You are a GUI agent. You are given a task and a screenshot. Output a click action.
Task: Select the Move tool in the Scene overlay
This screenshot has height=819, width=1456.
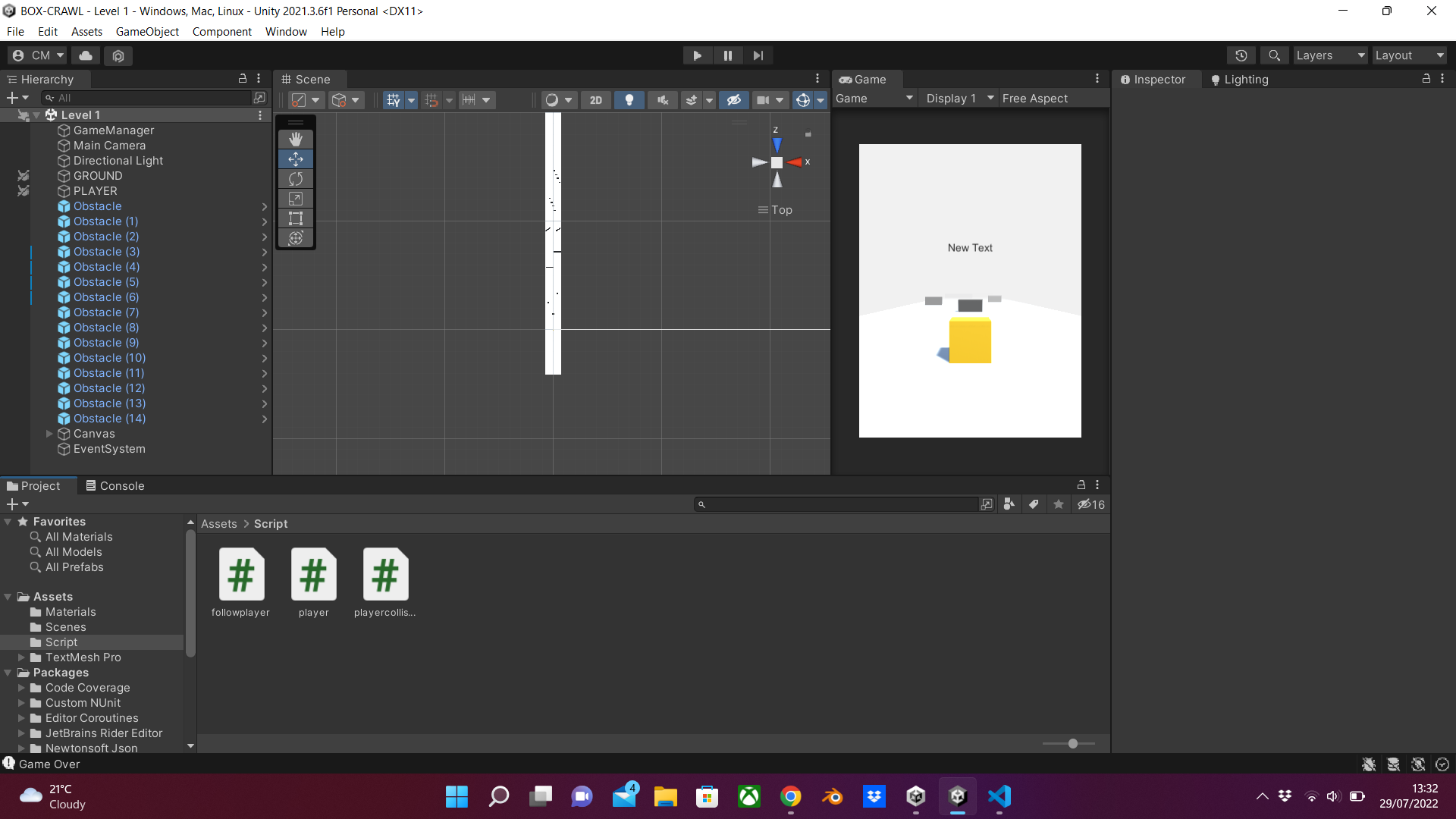295,159
